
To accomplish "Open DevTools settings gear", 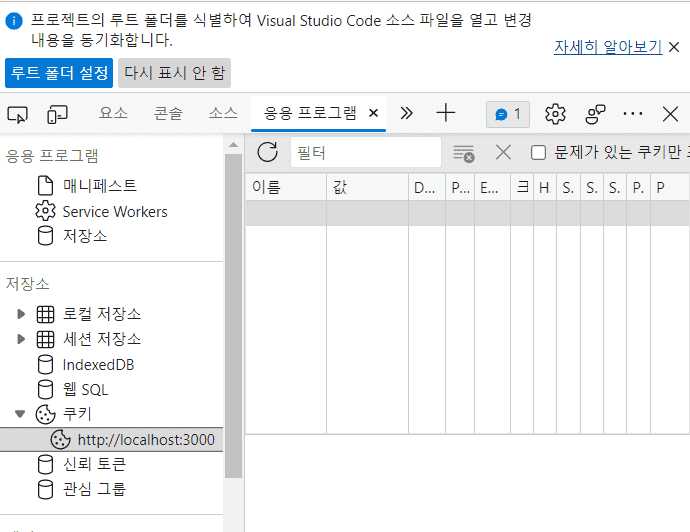I will point(555,114).
